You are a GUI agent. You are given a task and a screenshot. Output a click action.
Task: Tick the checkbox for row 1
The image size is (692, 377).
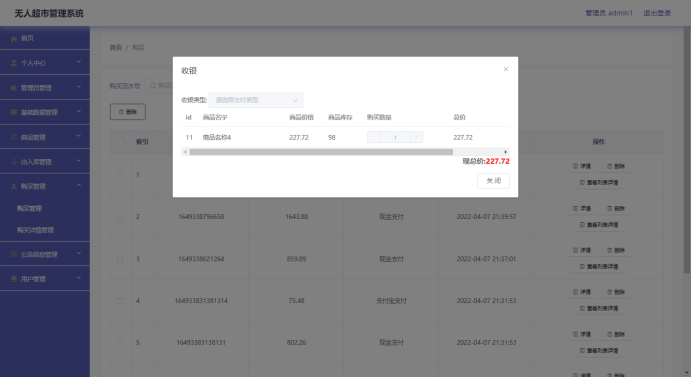pos(120,175)
